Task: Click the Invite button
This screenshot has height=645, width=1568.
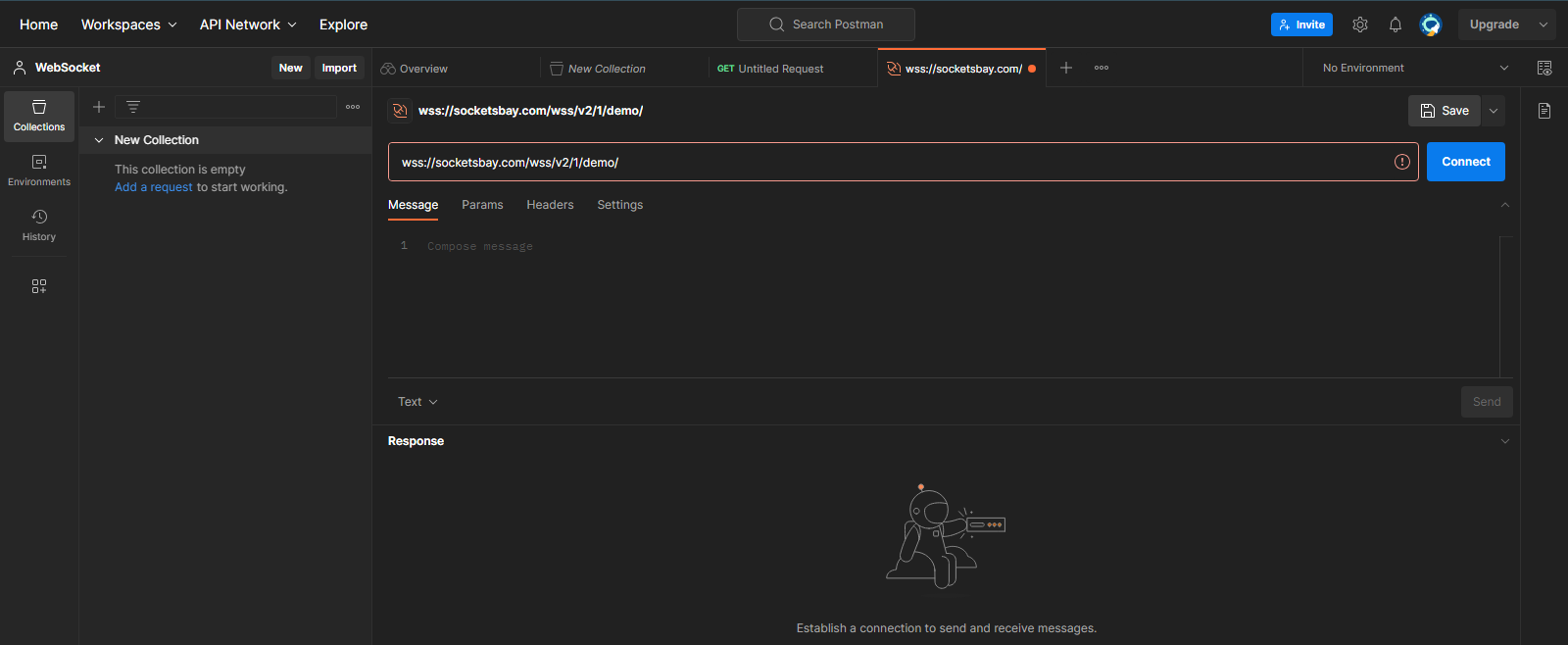Action: [x=1301, y=25]
